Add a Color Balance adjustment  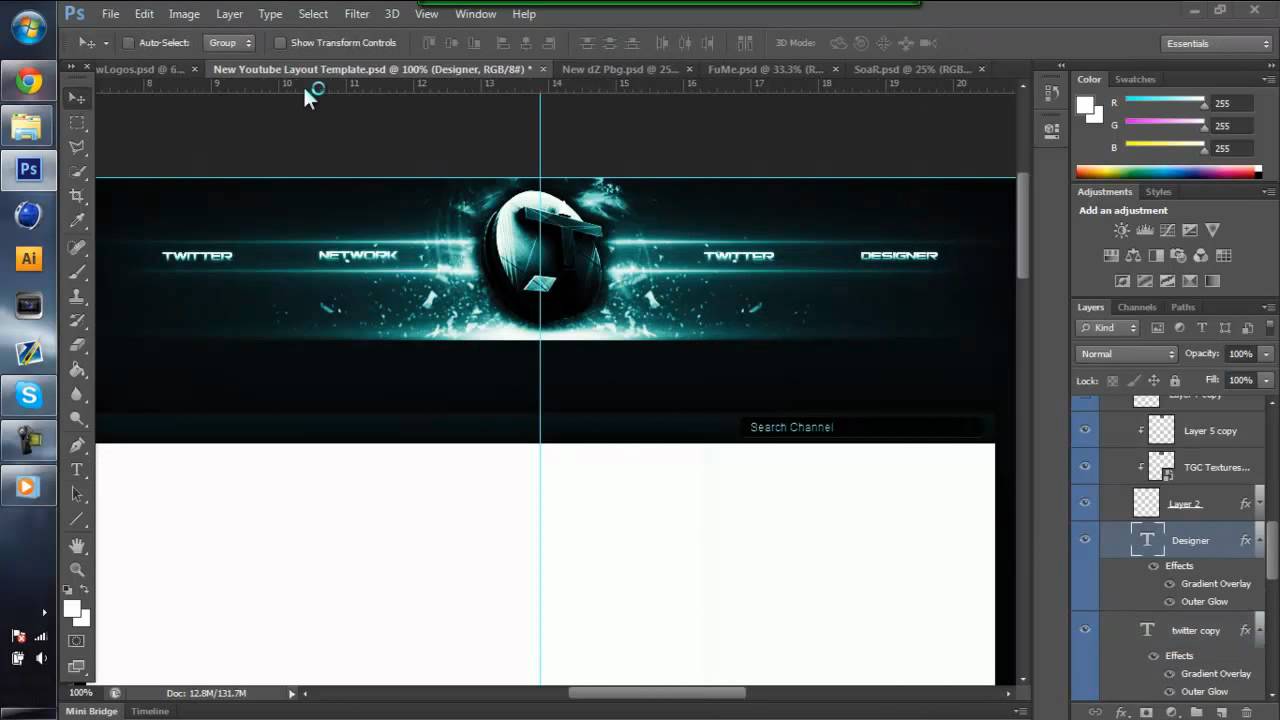[1133, 256]
